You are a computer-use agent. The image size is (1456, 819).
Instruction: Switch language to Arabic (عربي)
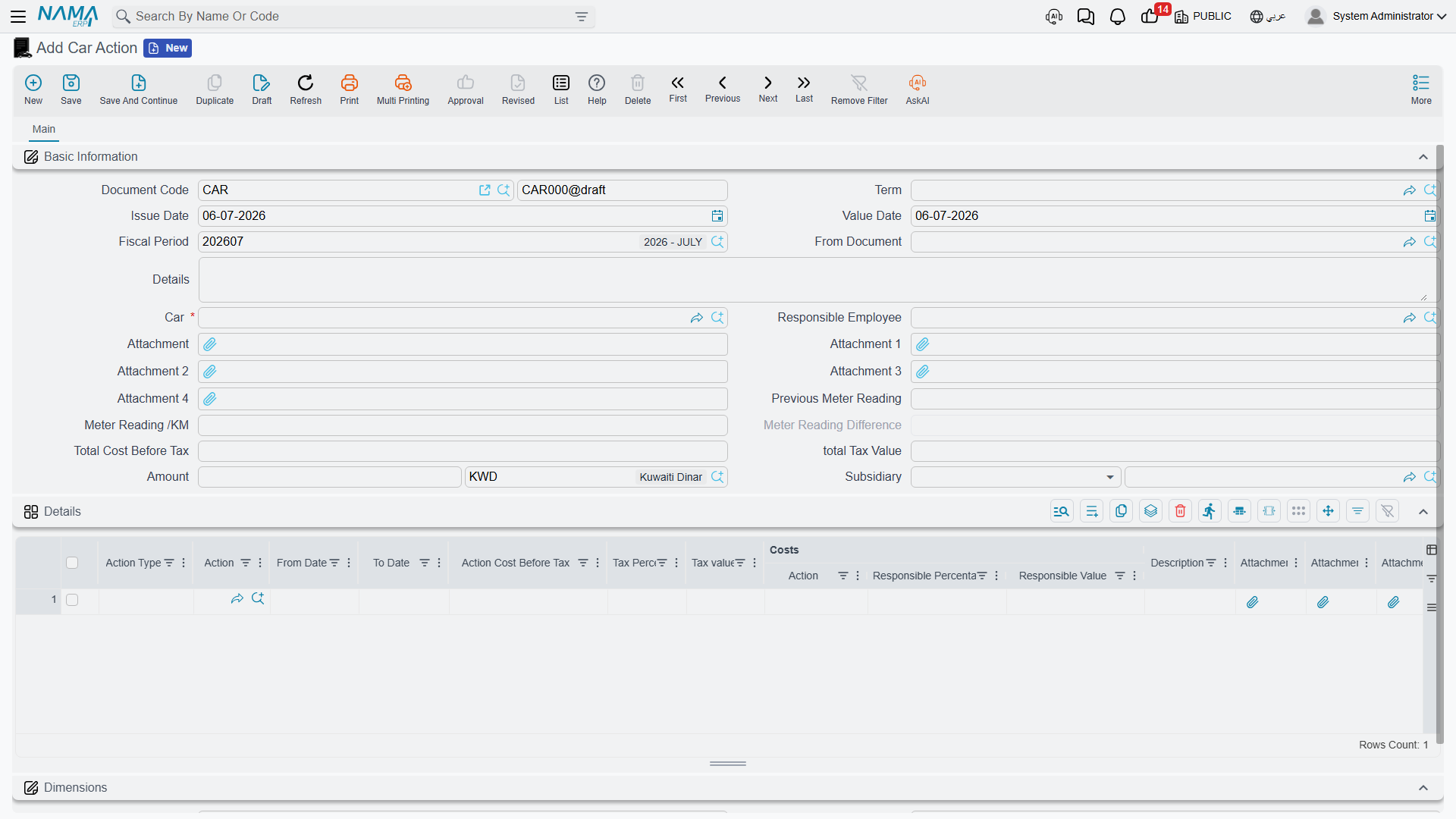coord(1268,17)
